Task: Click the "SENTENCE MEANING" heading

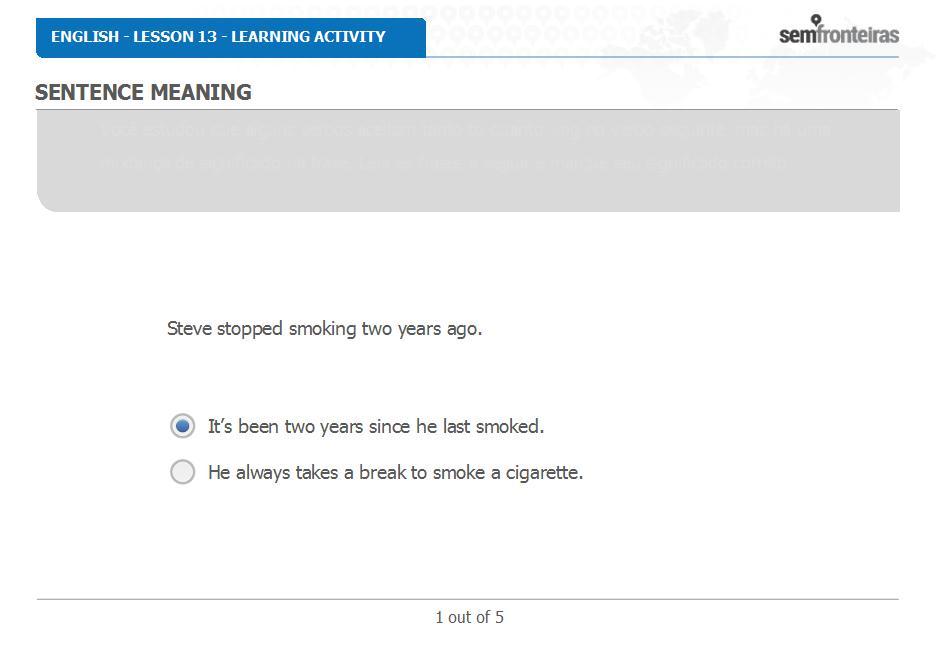Action: [x=143, y=92]
